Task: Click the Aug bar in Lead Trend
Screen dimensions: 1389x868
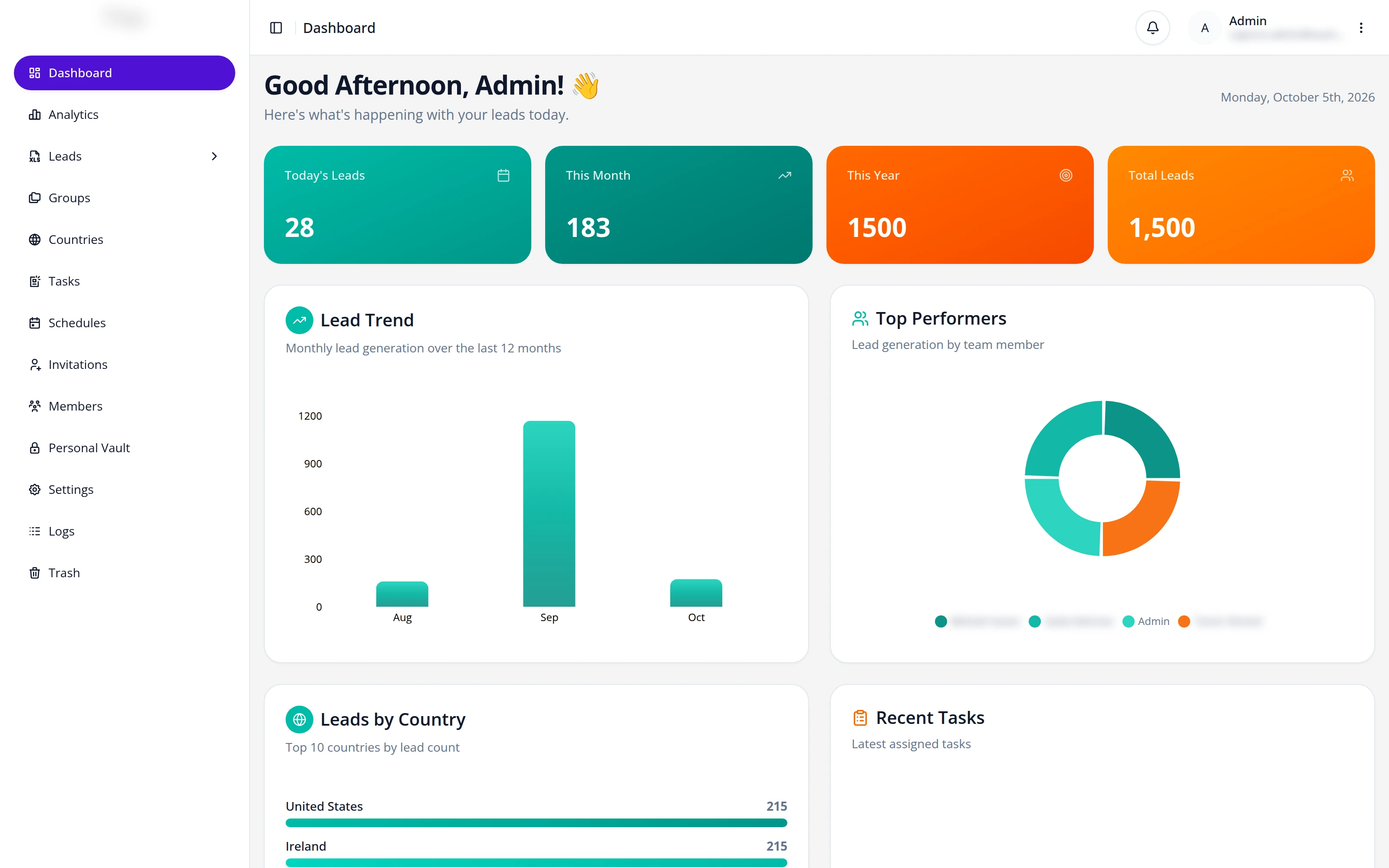Action: click(402, 594)
